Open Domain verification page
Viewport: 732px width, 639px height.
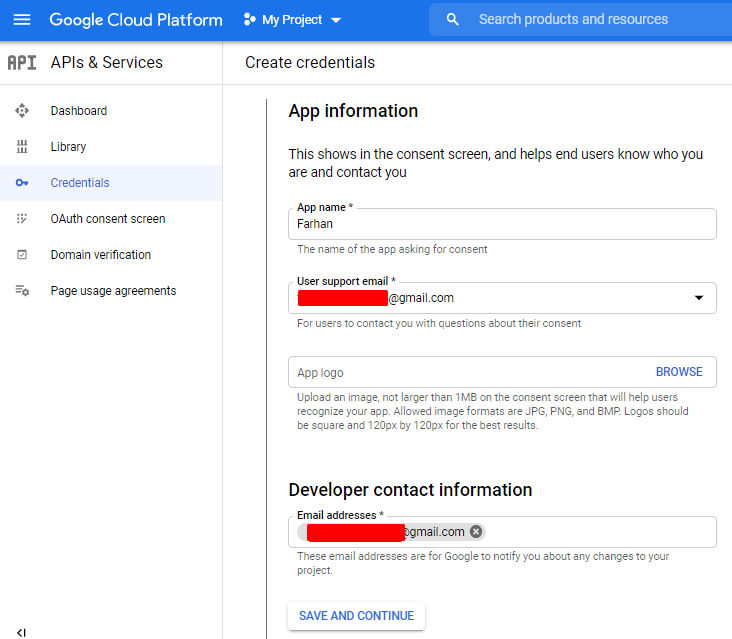(111, 254)
